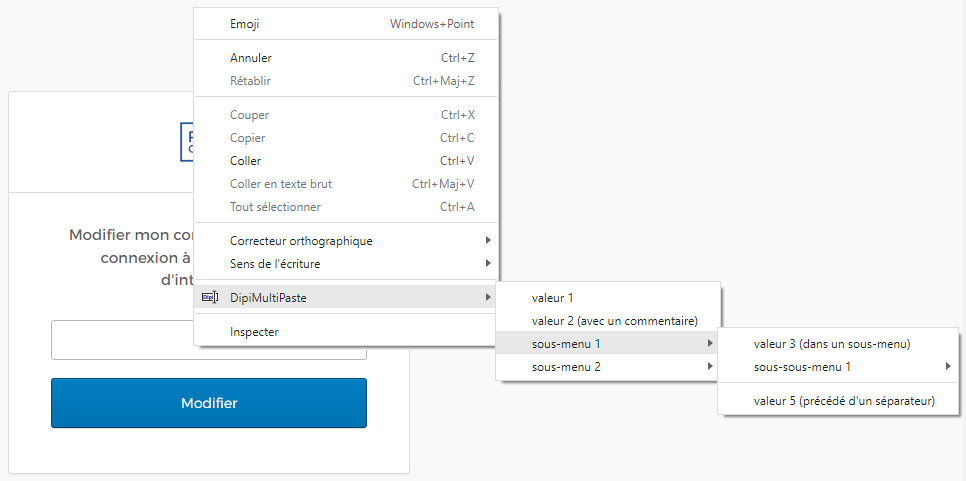Open Sens de l'écriture submenu
The width and height of the screenshot is (966, 481).
click(346, 264)
